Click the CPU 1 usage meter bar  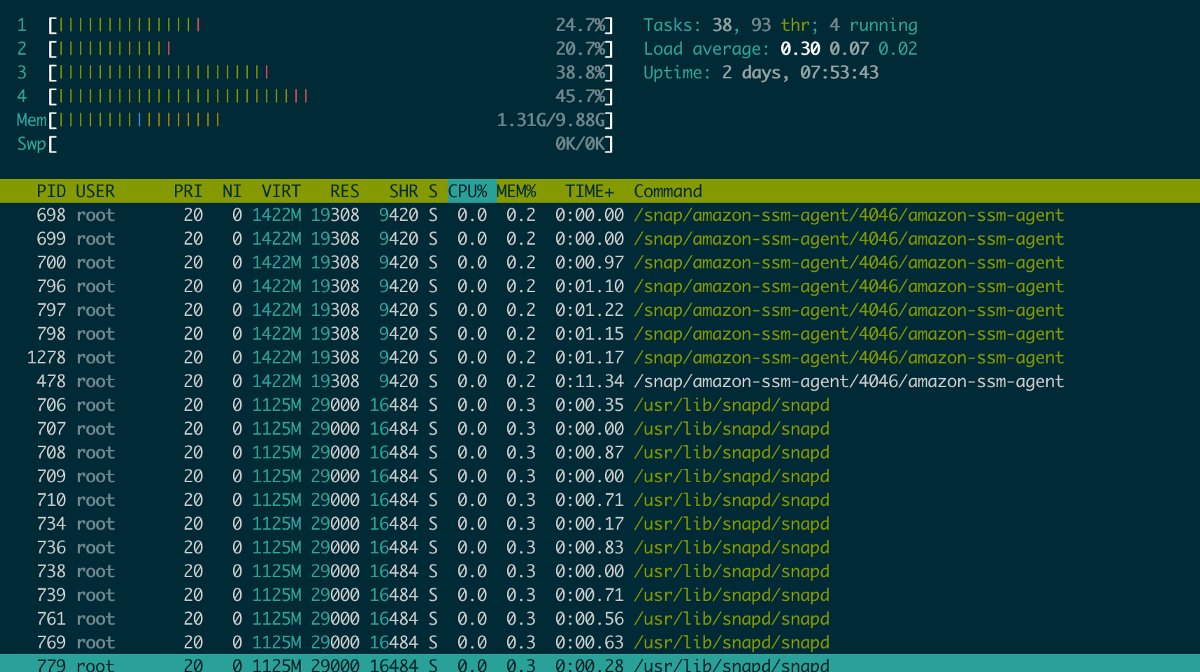(x=331, y=24)
